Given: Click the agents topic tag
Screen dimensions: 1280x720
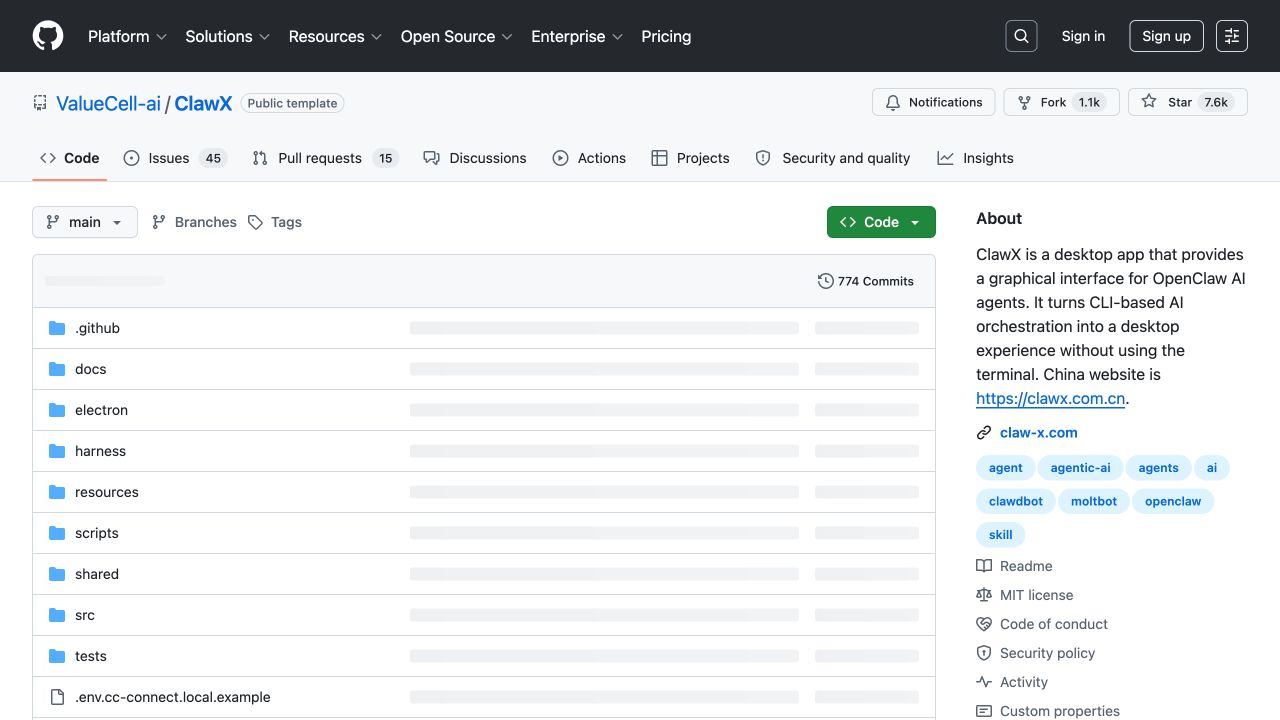Looking at the screenshot, I should pos(1158,468).
